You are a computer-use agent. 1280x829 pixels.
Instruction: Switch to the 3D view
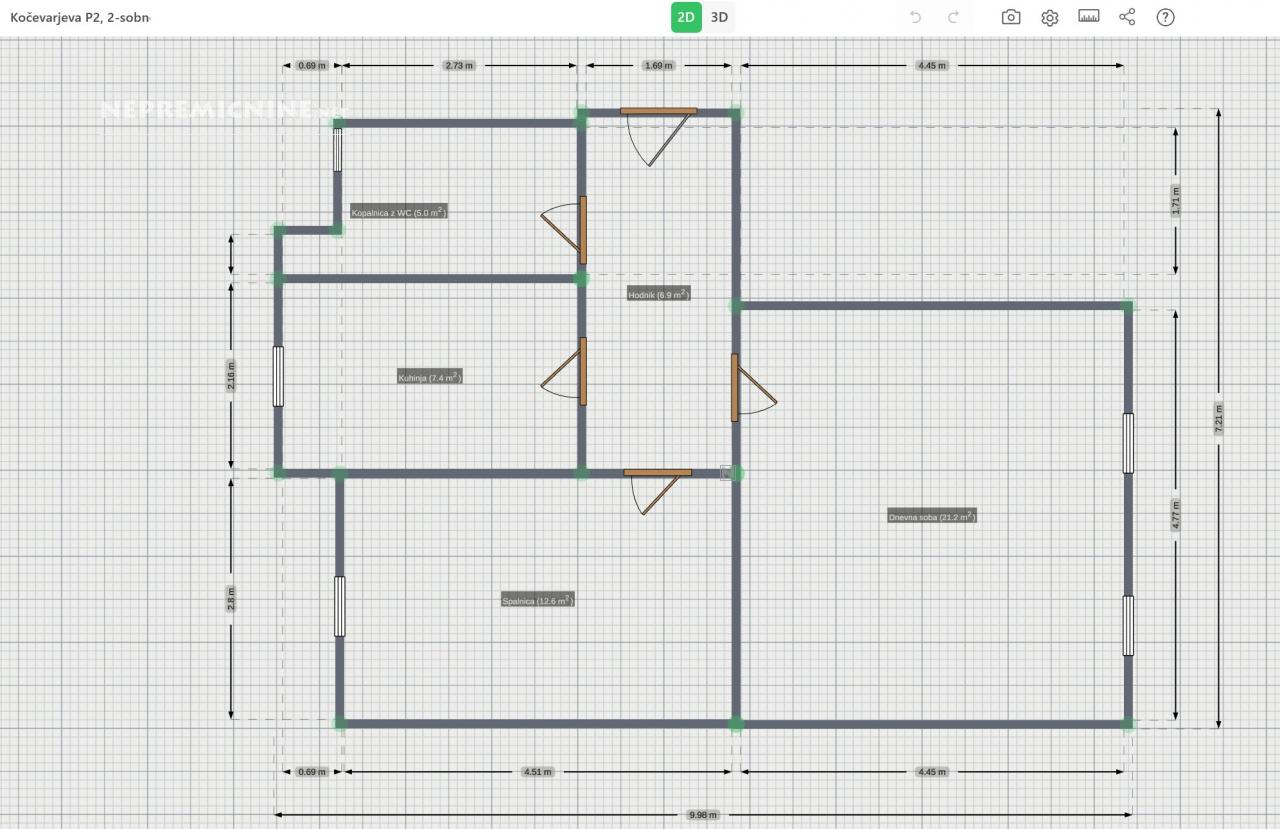(x=719, y=17)
